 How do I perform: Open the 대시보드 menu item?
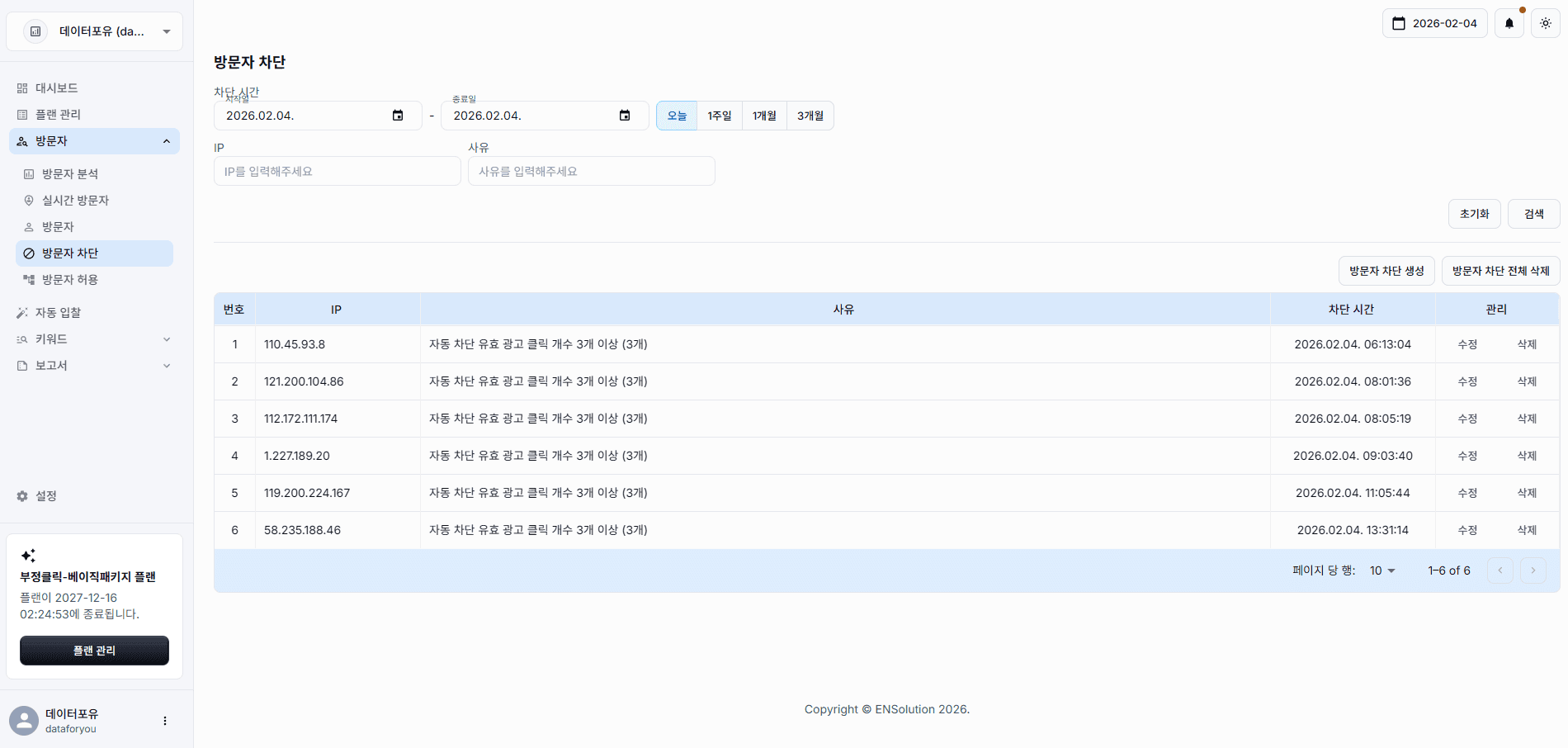(56, 88)
